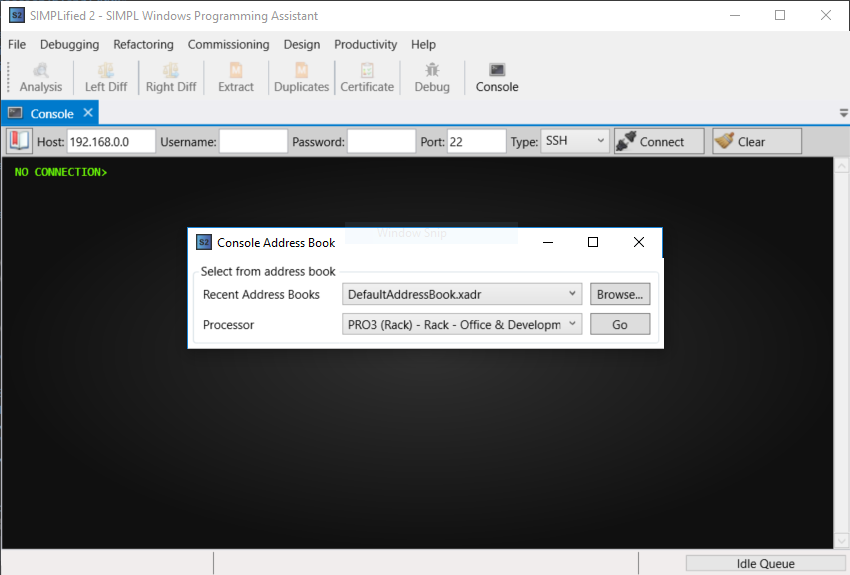
Task: Focus the Port input field
Action: 476,141
